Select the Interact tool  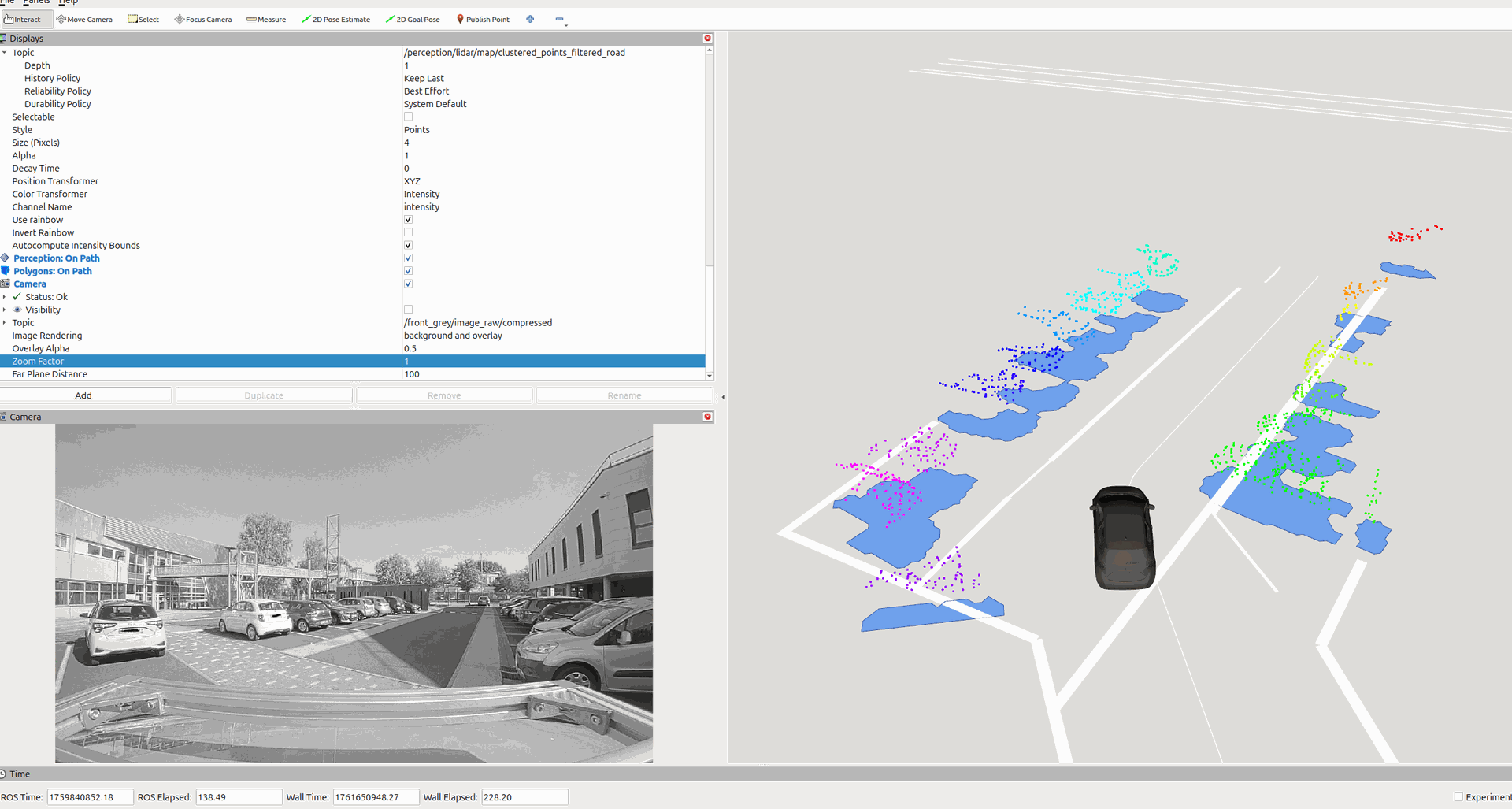tap(23, 20)
